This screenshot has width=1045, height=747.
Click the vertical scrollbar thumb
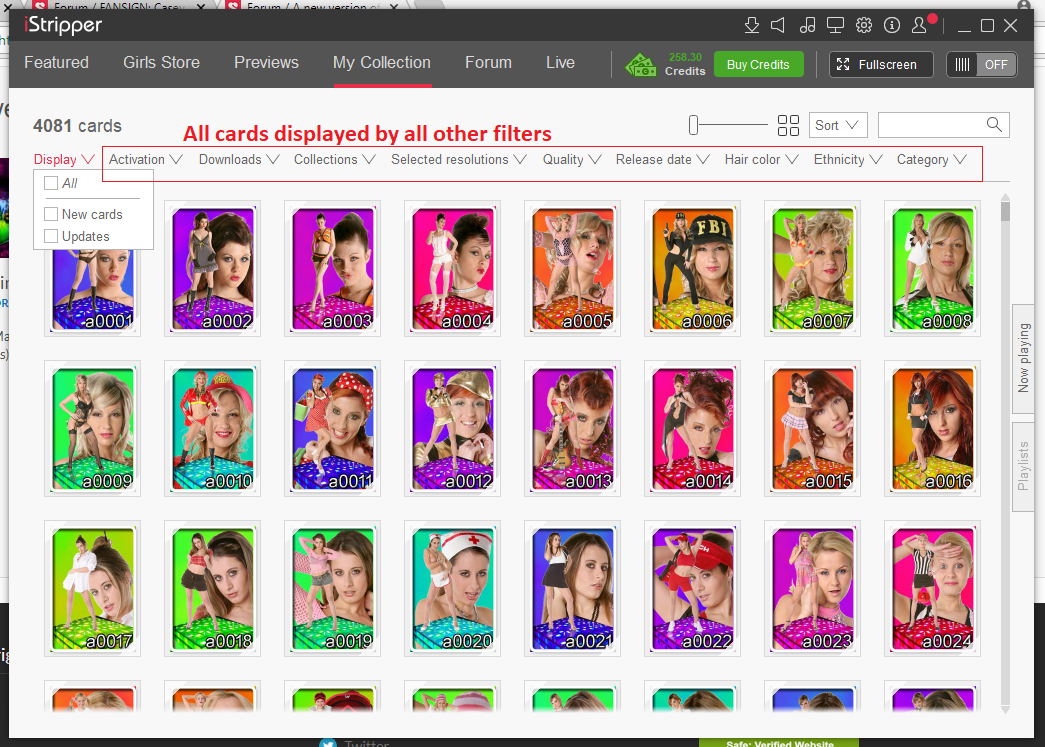coord(1005,211)
